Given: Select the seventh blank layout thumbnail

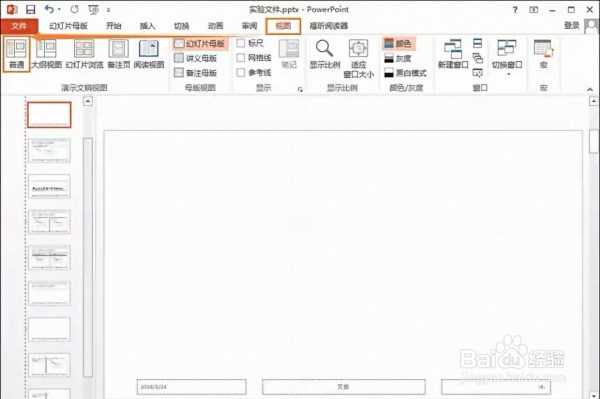Looking at the screenshot, I should (49, 329).
